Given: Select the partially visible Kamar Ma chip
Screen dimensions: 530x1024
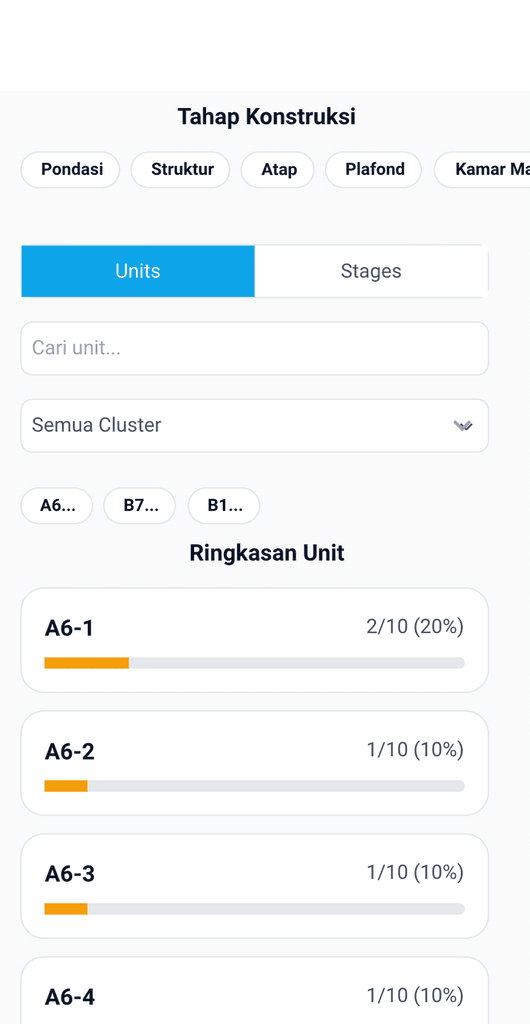Looking at the screenshot, I should point(482,170).
